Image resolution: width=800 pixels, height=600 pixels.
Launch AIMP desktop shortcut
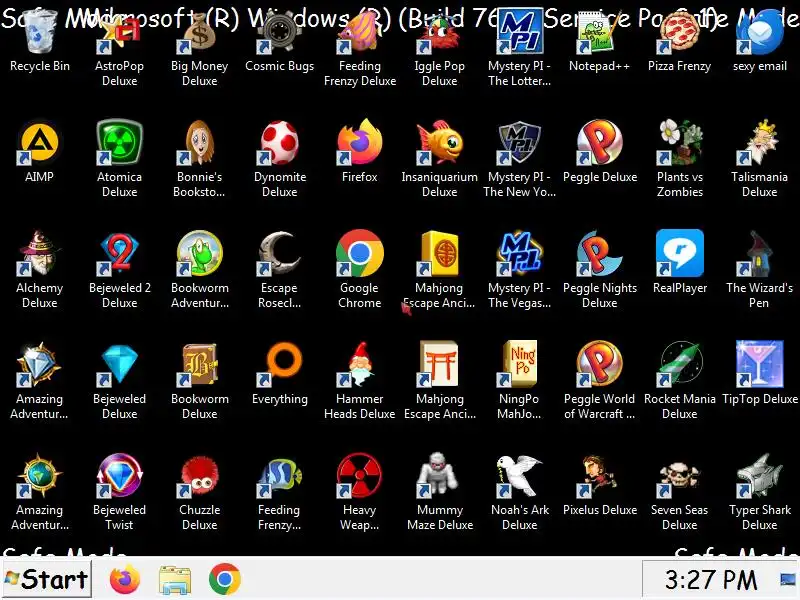(x=39, y=143)
